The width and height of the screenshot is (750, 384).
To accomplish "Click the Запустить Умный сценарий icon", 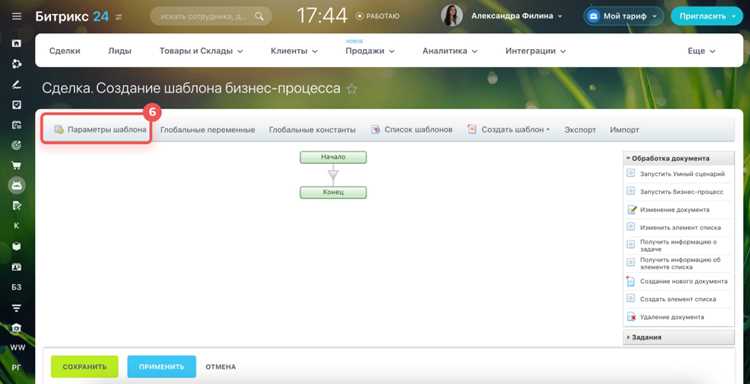I will pos(631,174).
